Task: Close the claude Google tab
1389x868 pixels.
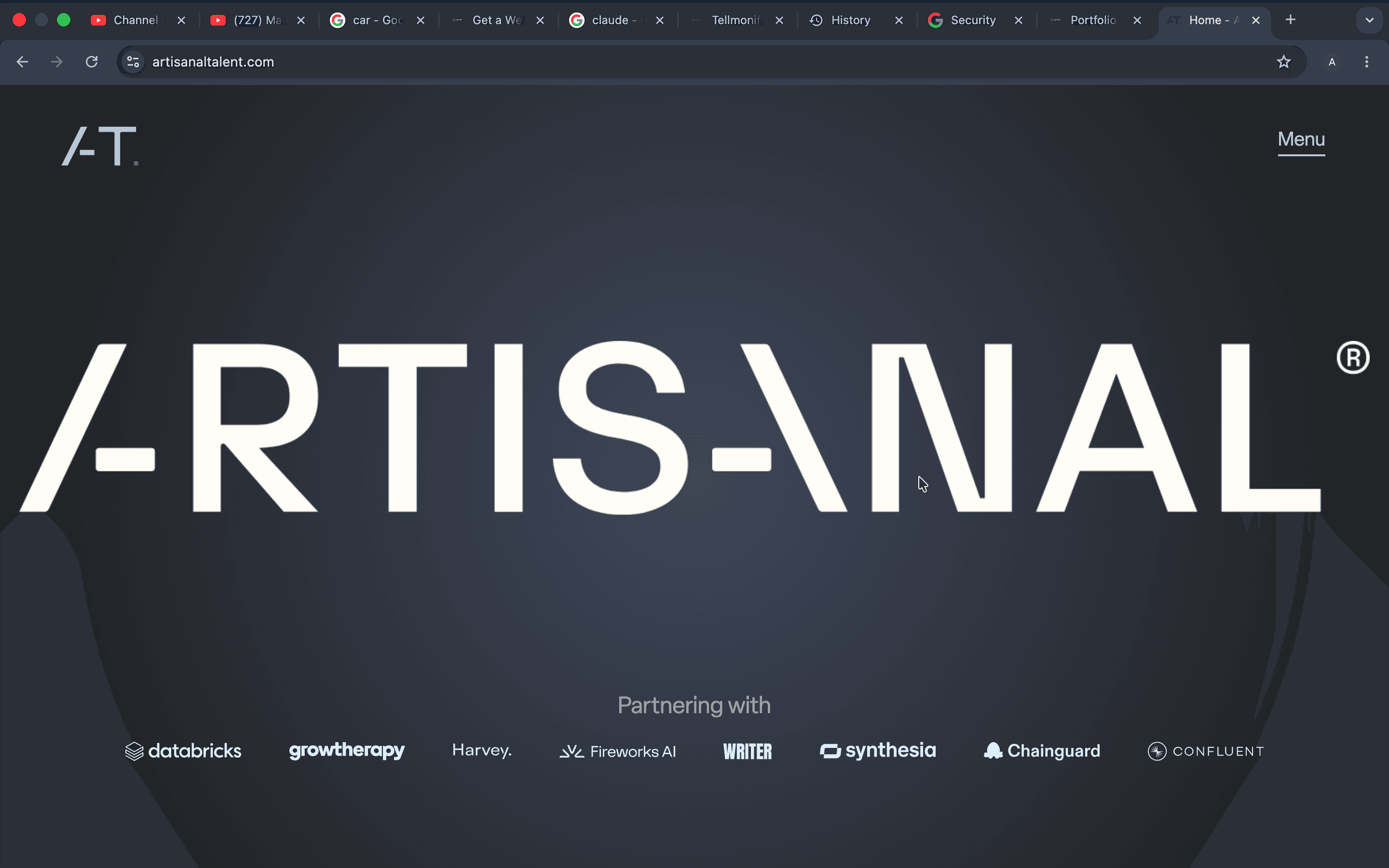Action: (660, 20)
